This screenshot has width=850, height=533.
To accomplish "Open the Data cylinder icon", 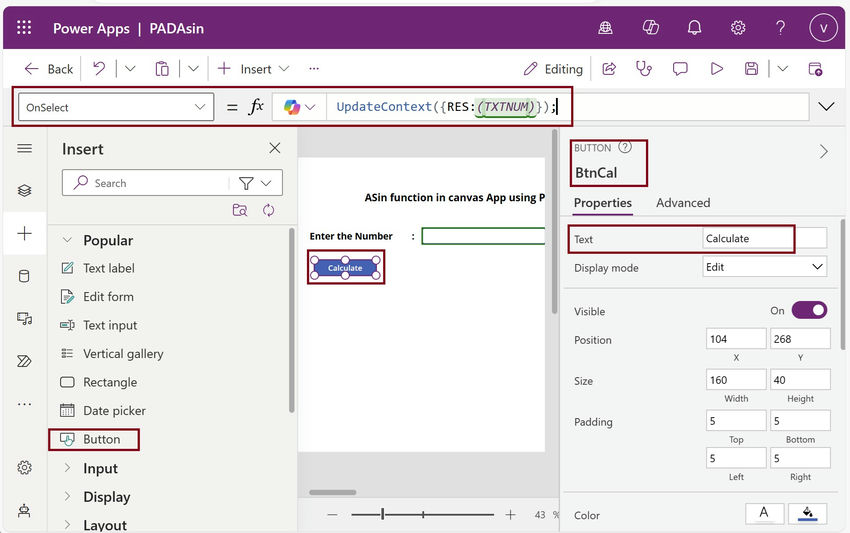I will tap(24, 276).
